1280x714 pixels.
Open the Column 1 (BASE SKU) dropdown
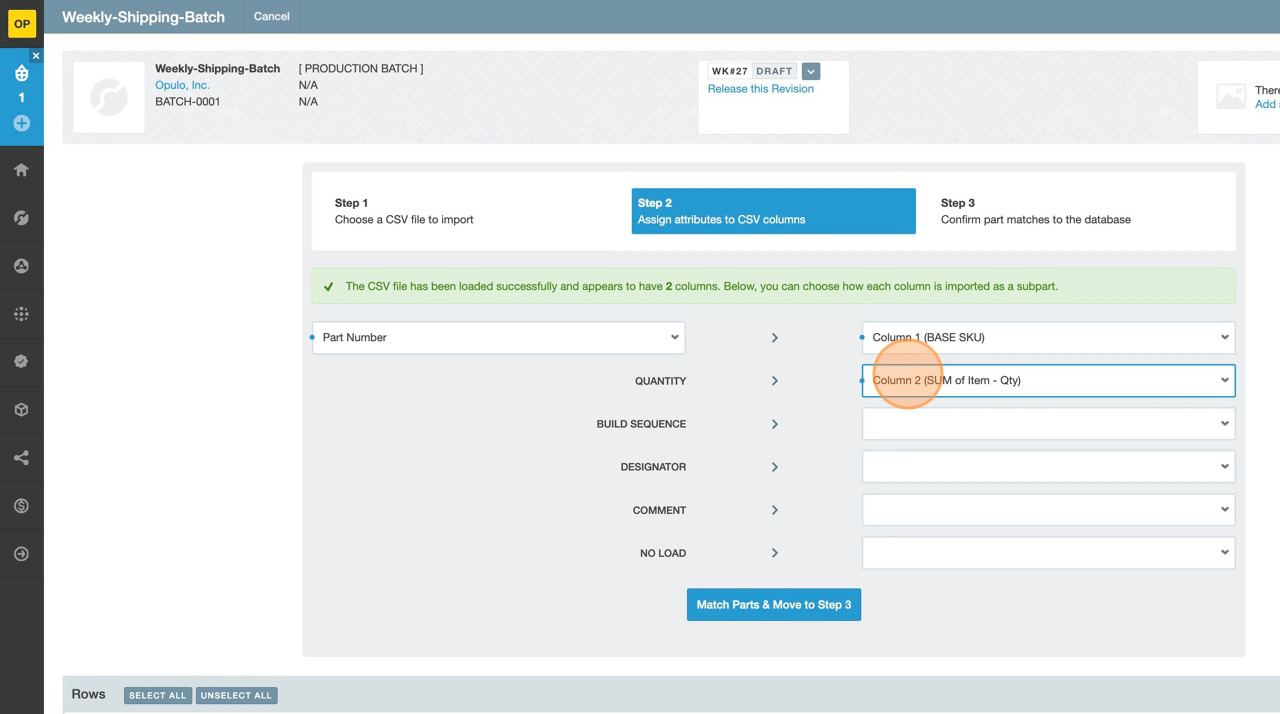tap(1048, 338)
